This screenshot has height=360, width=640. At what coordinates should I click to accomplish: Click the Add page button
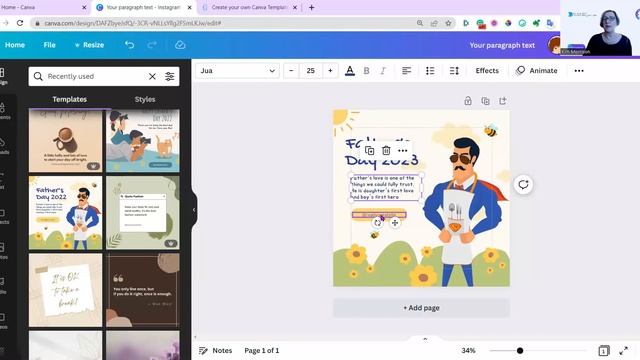(x=421, y=308)
